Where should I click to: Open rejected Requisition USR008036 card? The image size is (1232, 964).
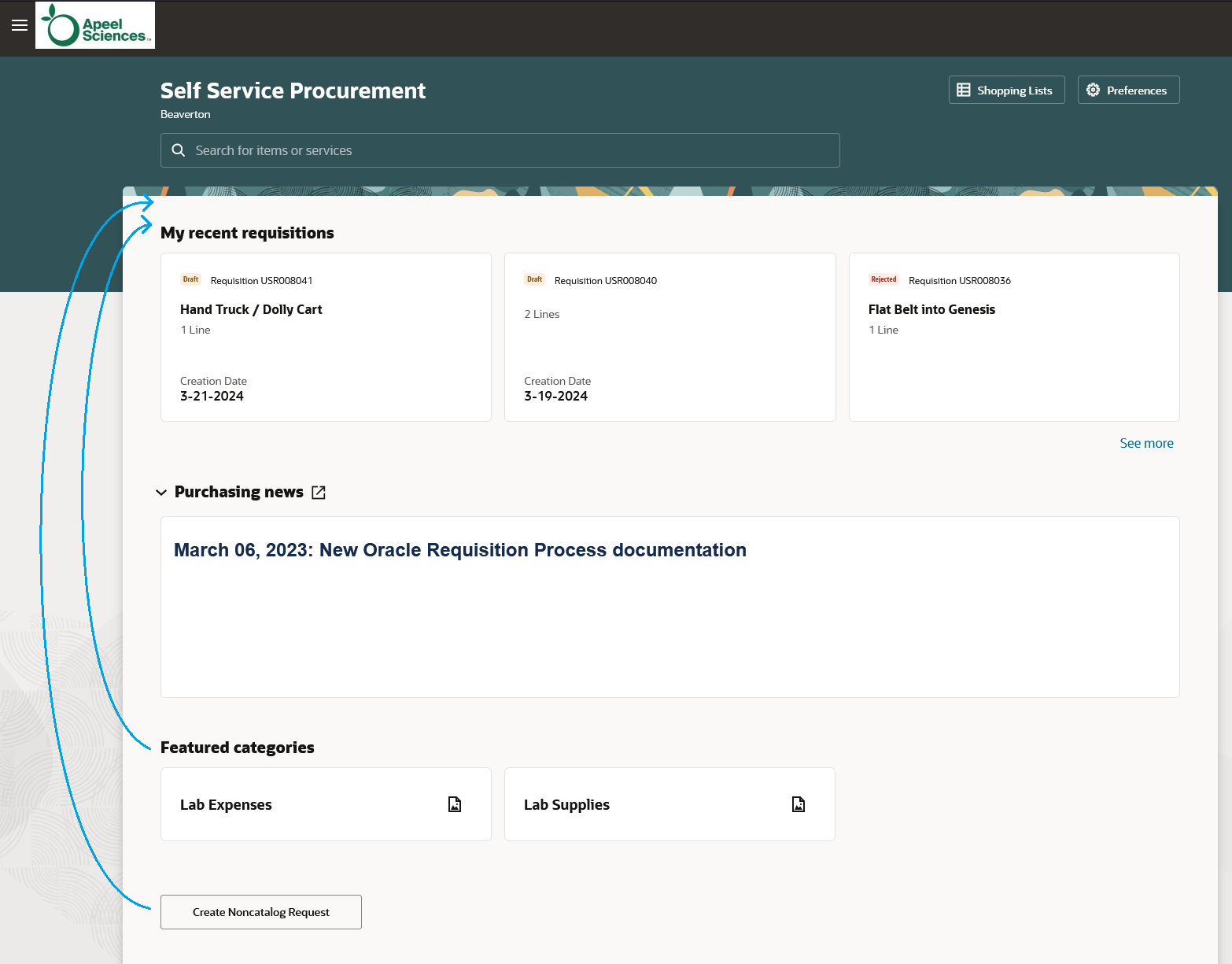pyautogui.click(x=1014, y=337)
